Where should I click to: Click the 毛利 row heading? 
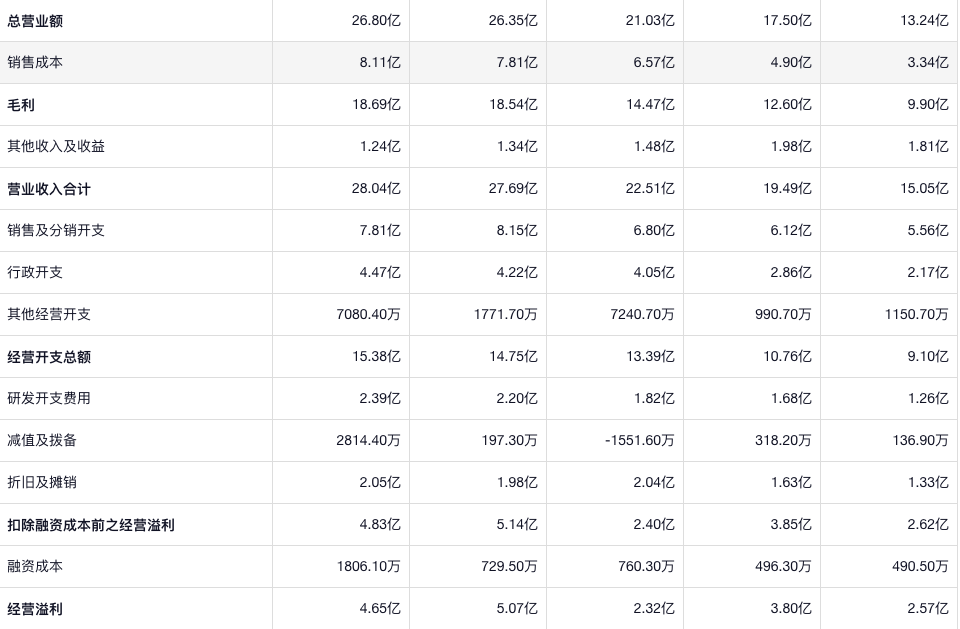tap(21, 105)
